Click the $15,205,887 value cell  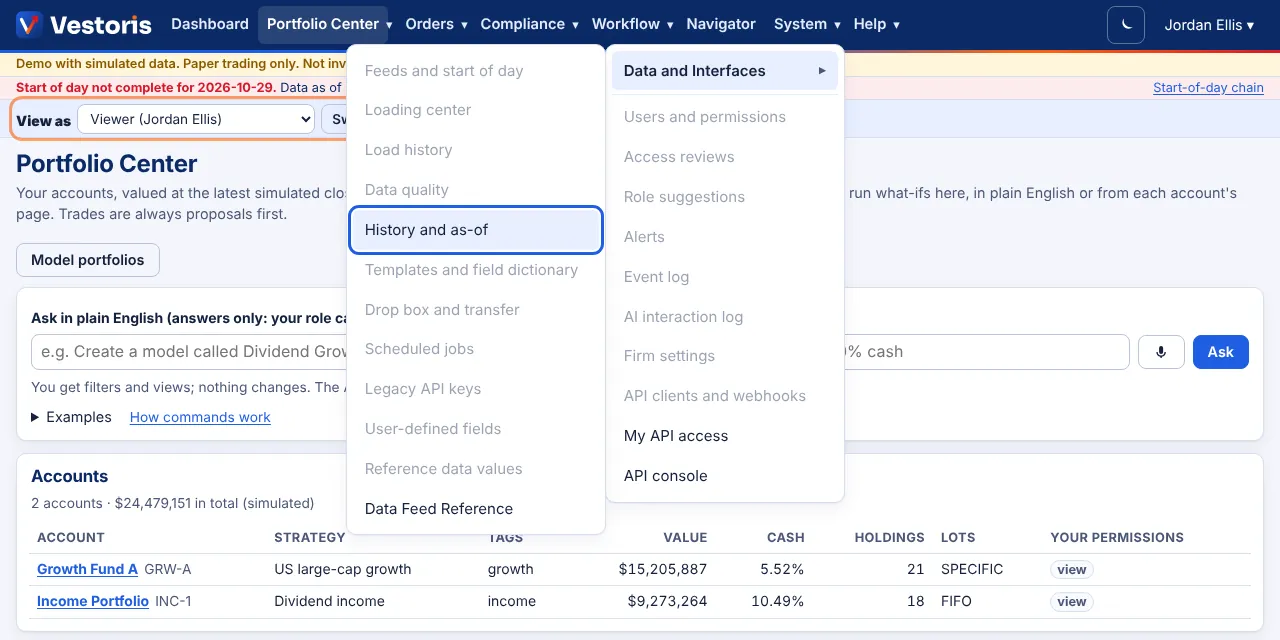(x=663, y=569)
